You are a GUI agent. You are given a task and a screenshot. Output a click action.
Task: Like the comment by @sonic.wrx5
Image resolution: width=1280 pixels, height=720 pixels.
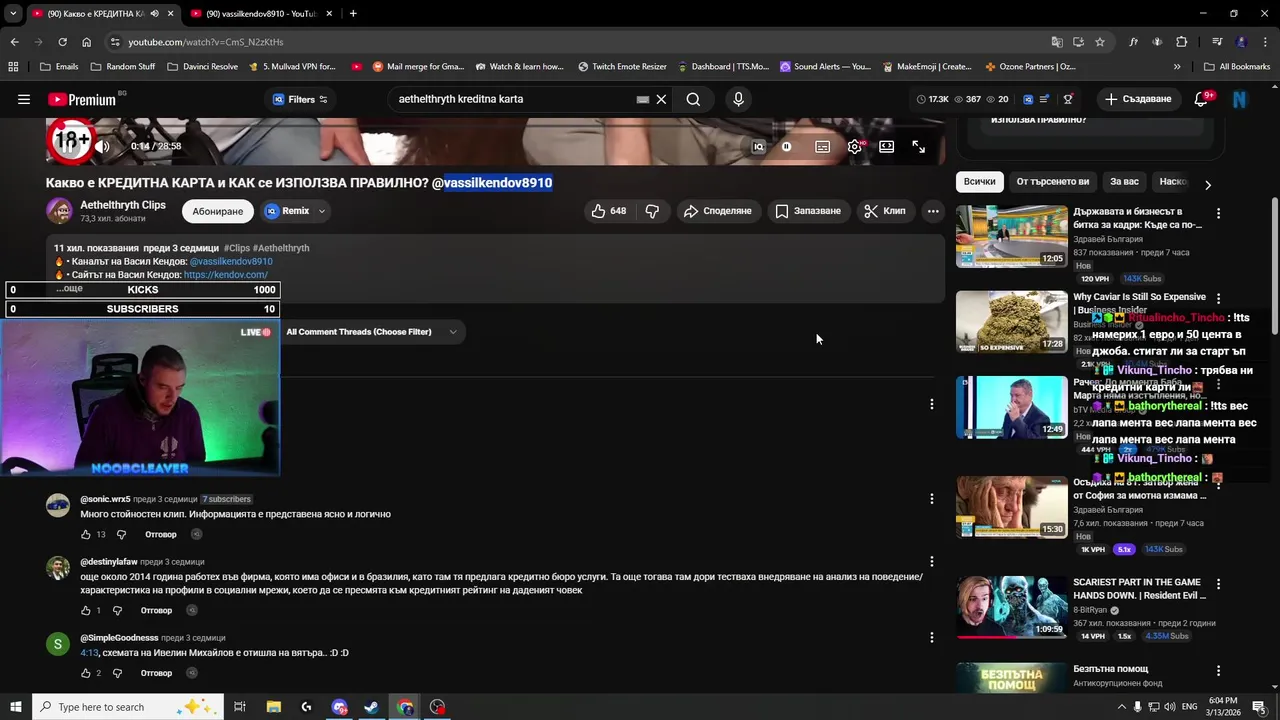(x=85, y=534)
